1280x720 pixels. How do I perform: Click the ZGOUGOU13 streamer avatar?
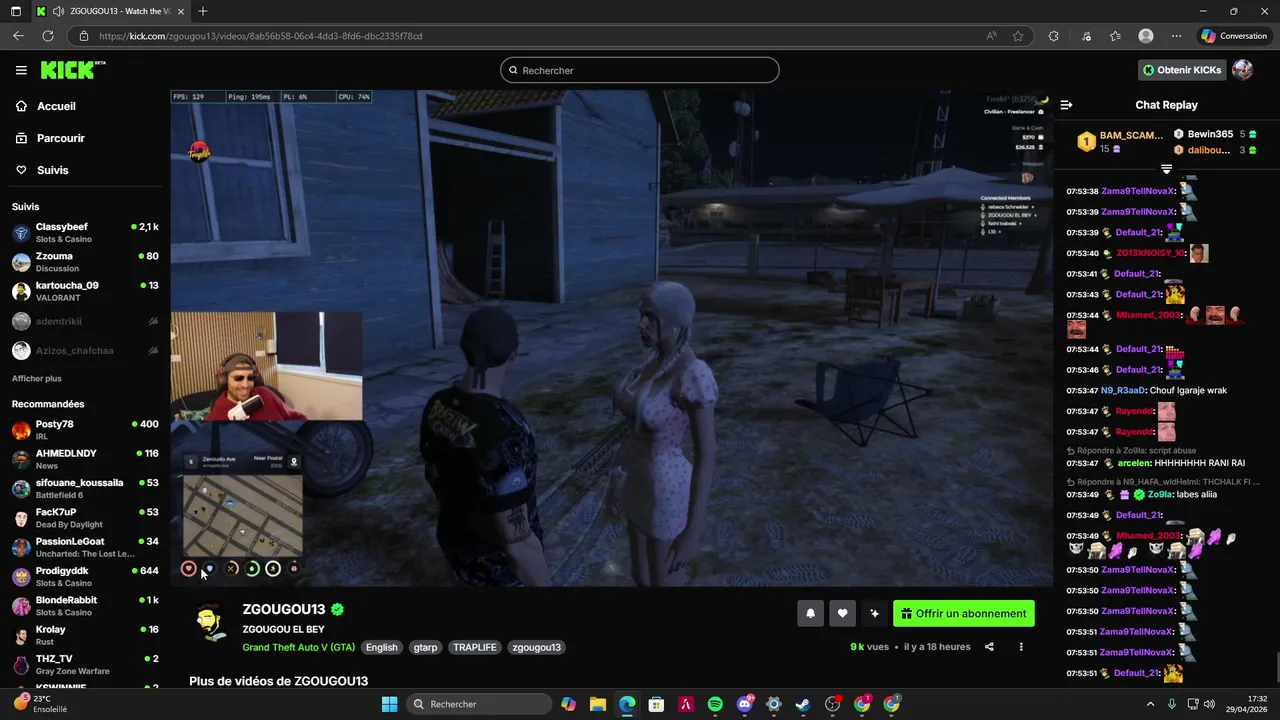[209, 623]
